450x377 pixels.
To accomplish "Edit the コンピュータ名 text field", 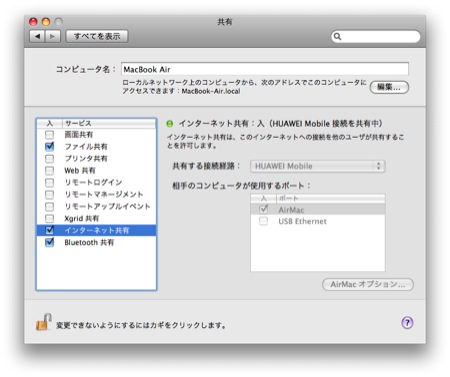I will [265, 69].
